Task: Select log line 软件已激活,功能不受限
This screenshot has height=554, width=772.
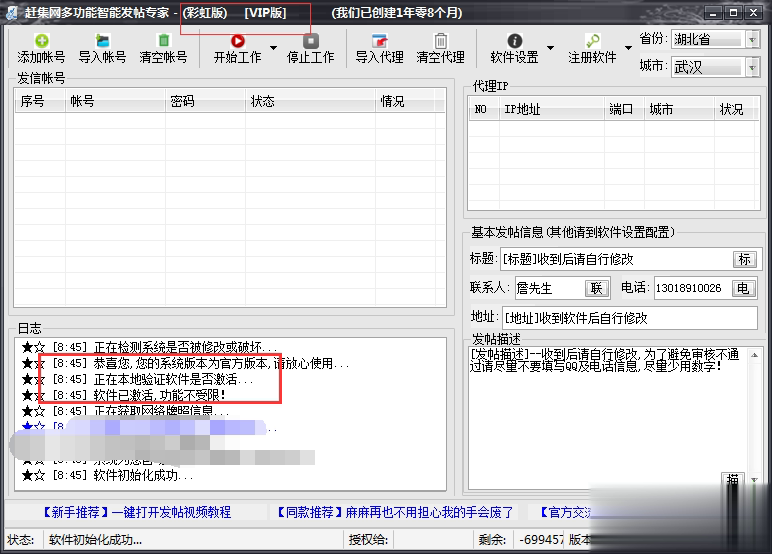Action: [124, 395]
